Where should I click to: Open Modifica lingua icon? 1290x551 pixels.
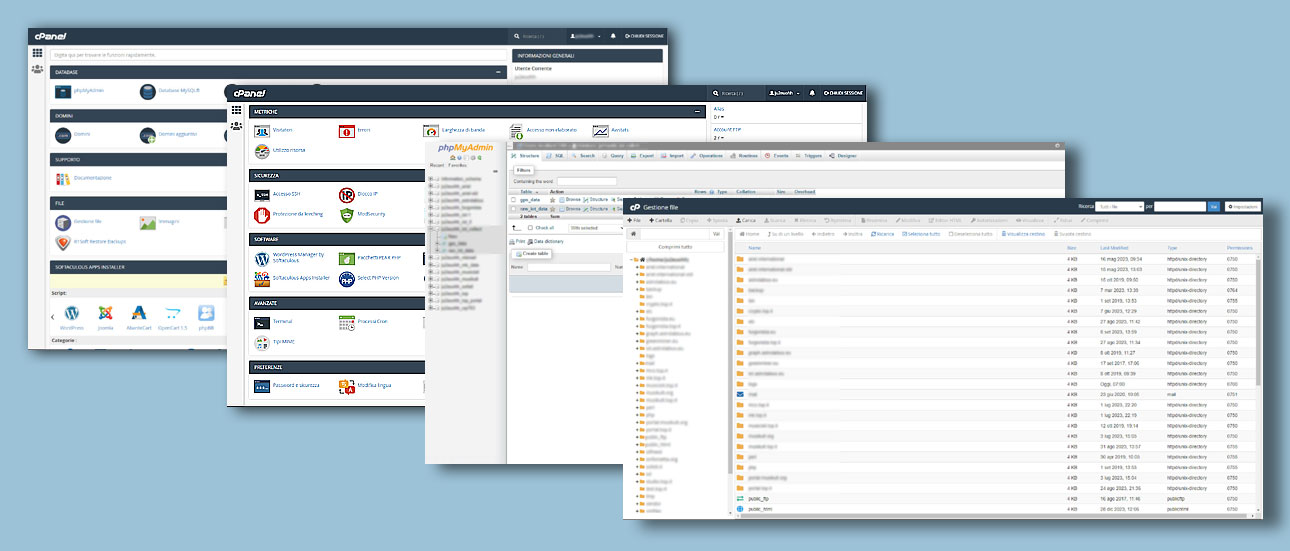coord(347,386)
